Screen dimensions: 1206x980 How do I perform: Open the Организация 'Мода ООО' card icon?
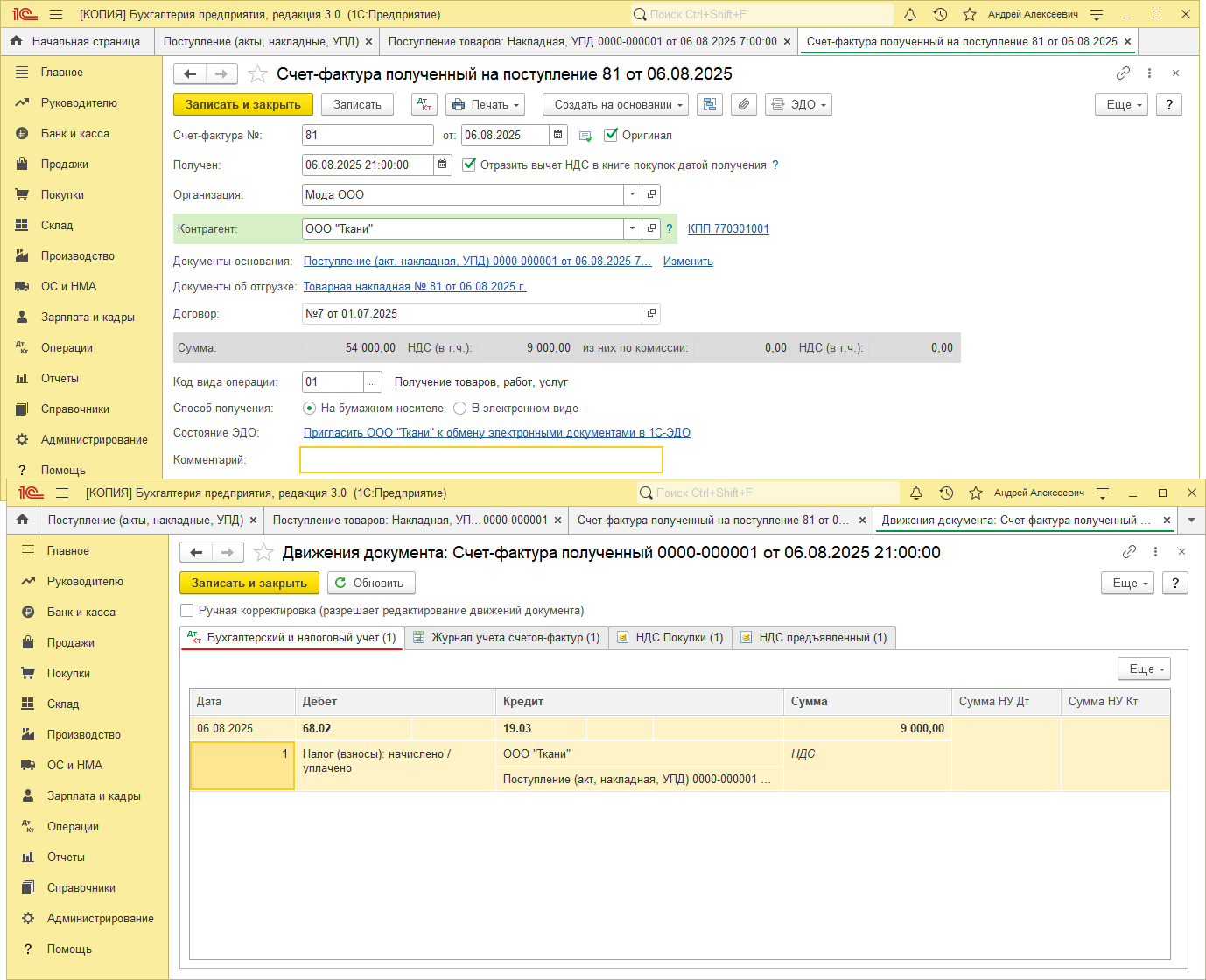point(651,194)
